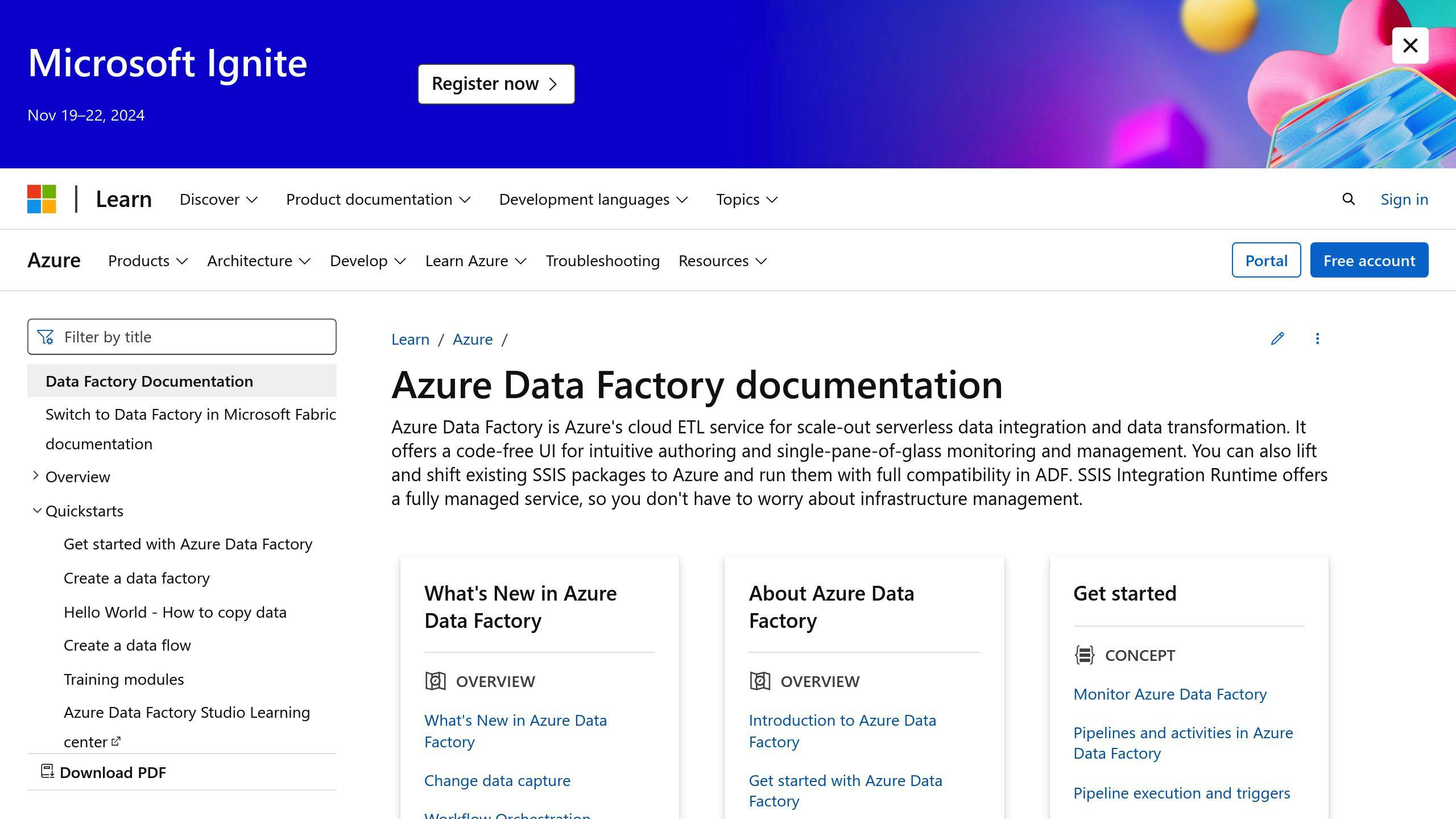Open Hello World - How to copy data
This screenshot has width=1456, height=819.
coord(175,612)
